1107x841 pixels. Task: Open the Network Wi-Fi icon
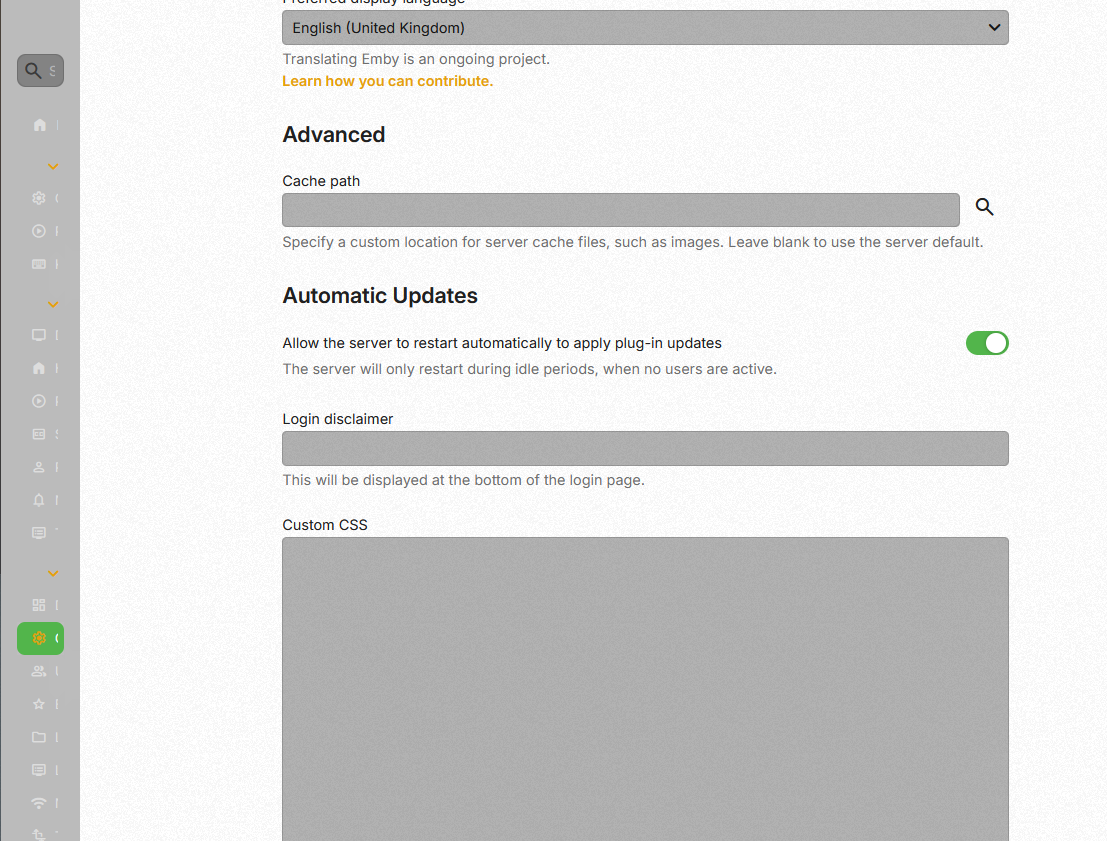pos(39,803)
